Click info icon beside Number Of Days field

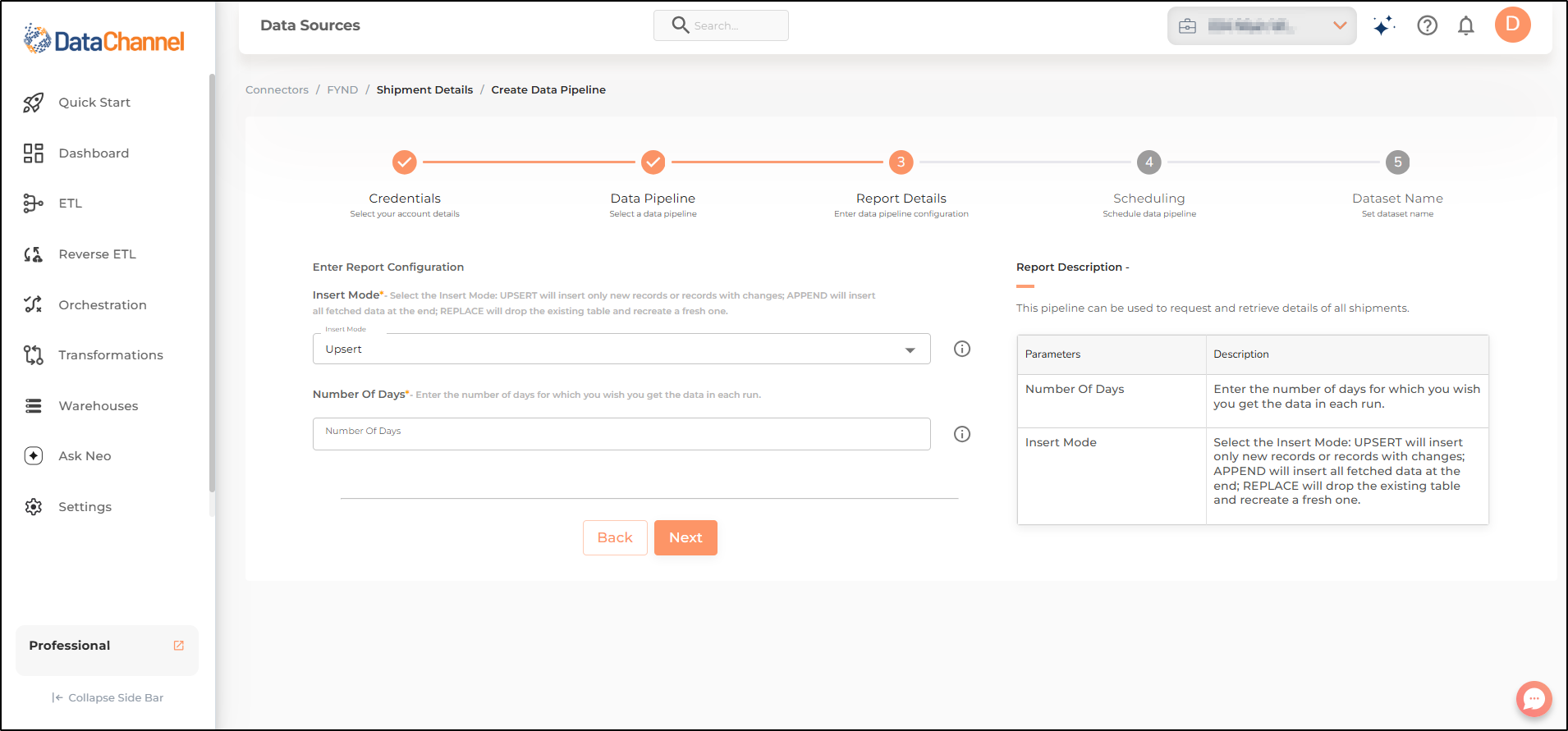pyautogui.click(x=962, y=434)
